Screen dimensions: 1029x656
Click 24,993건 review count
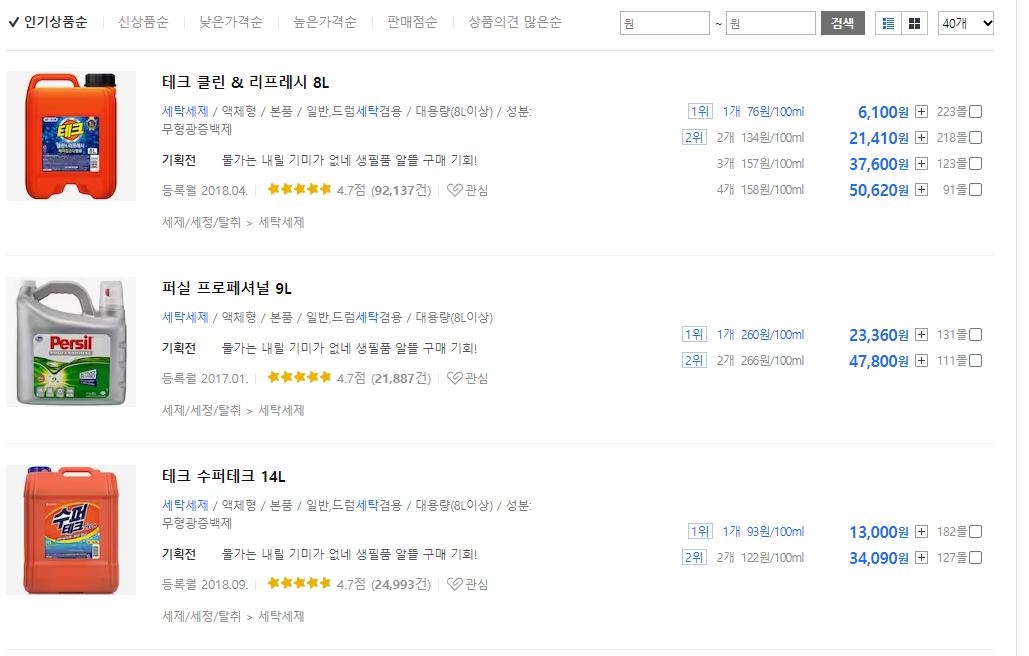click(401, 584)
